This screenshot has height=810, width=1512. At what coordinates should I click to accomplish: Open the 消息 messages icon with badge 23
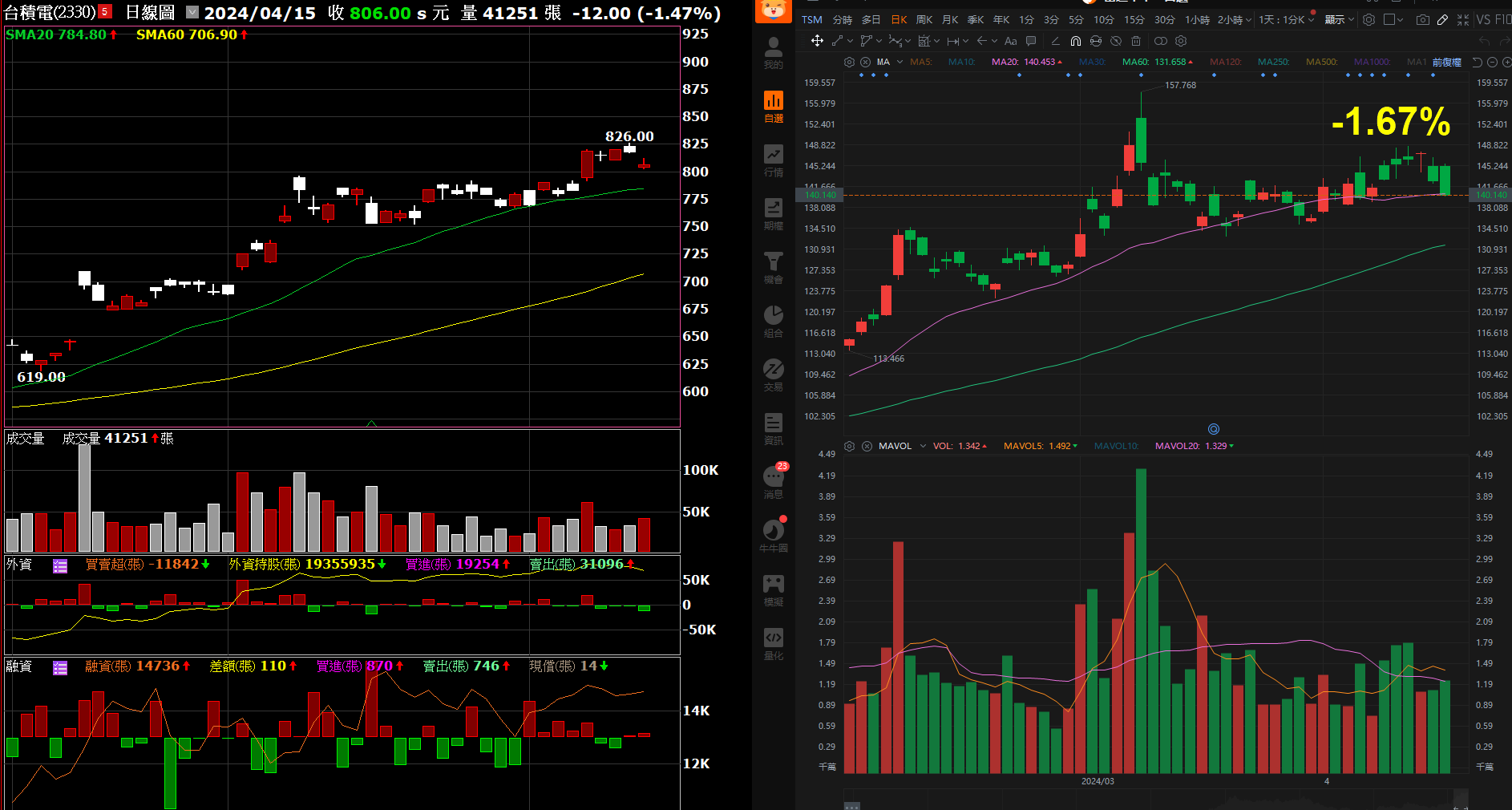coord(774,481)
